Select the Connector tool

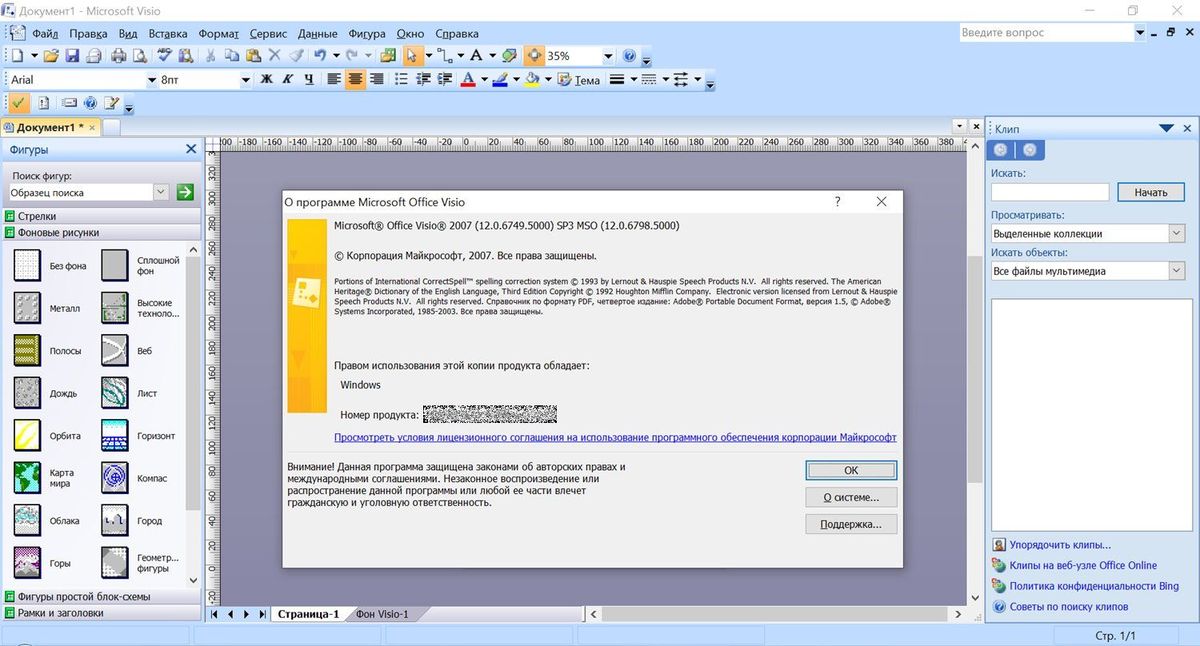click(444, 56)
